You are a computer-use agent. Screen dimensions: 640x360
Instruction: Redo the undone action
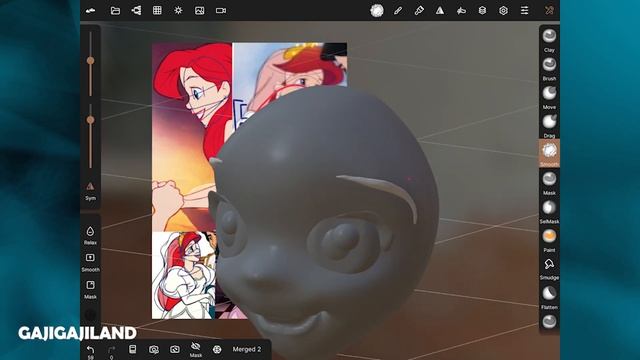[x=111, y=351]
